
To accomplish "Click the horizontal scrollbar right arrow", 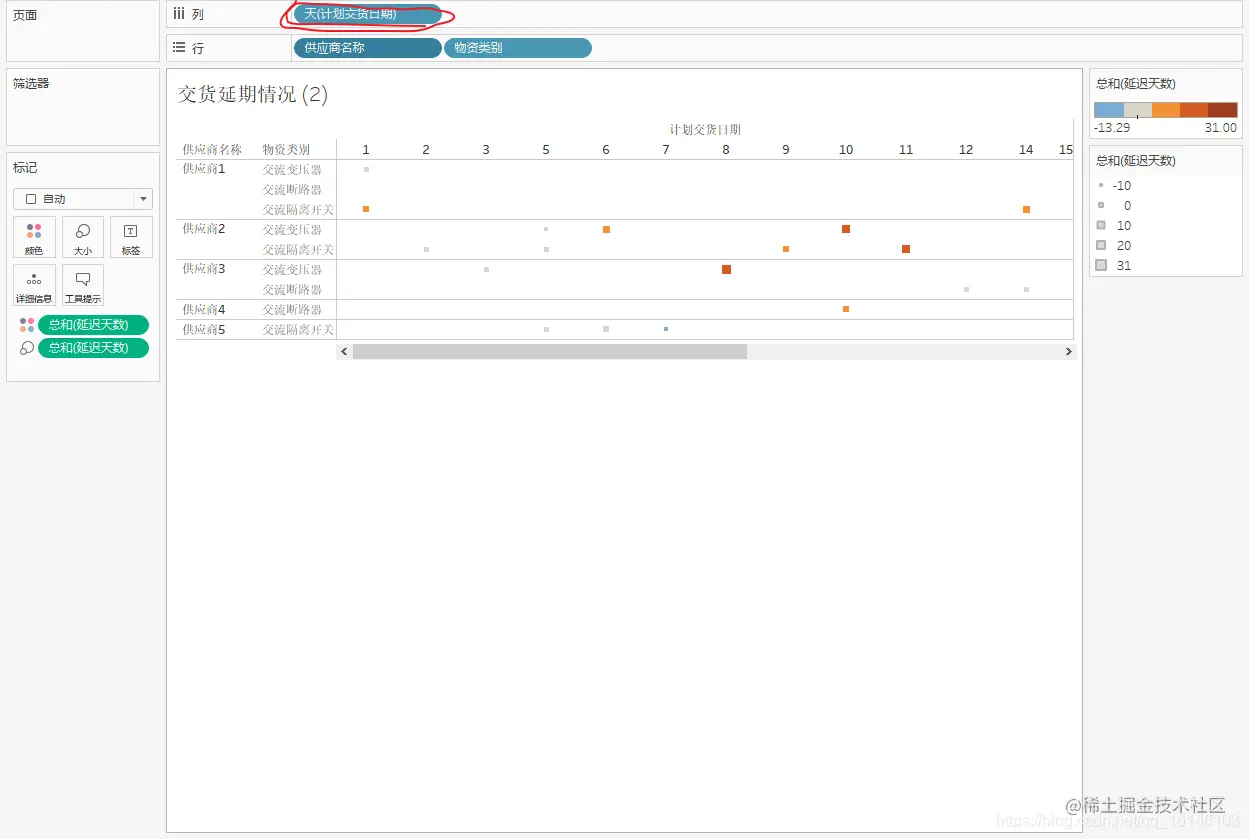I will (x=1068, y=352).
